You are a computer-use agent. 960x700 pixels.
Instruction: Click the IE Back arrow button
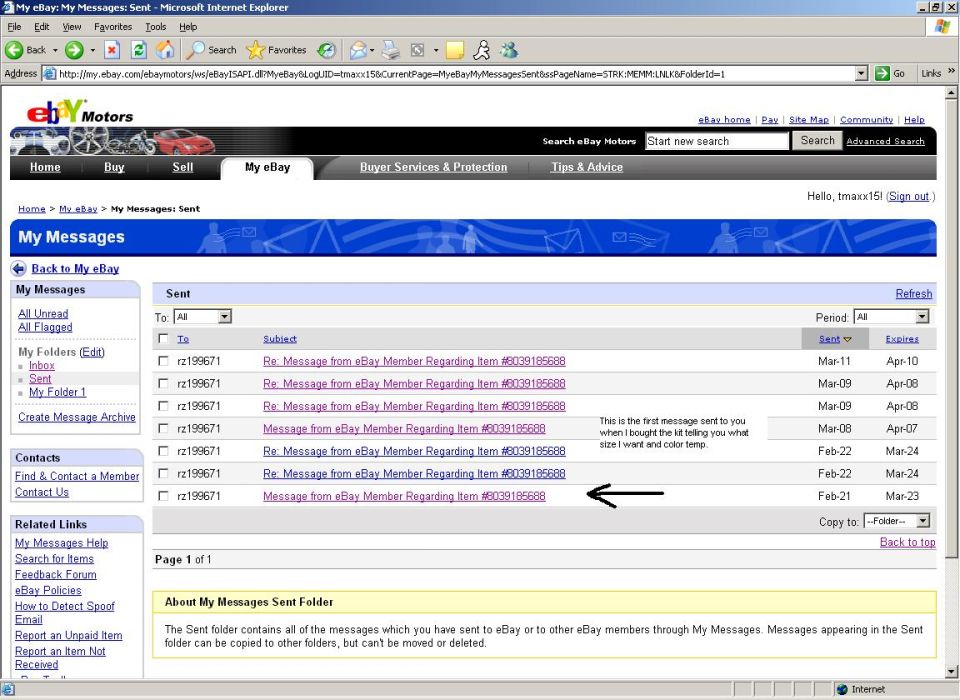pyautogui.click(x=14, y=50)
